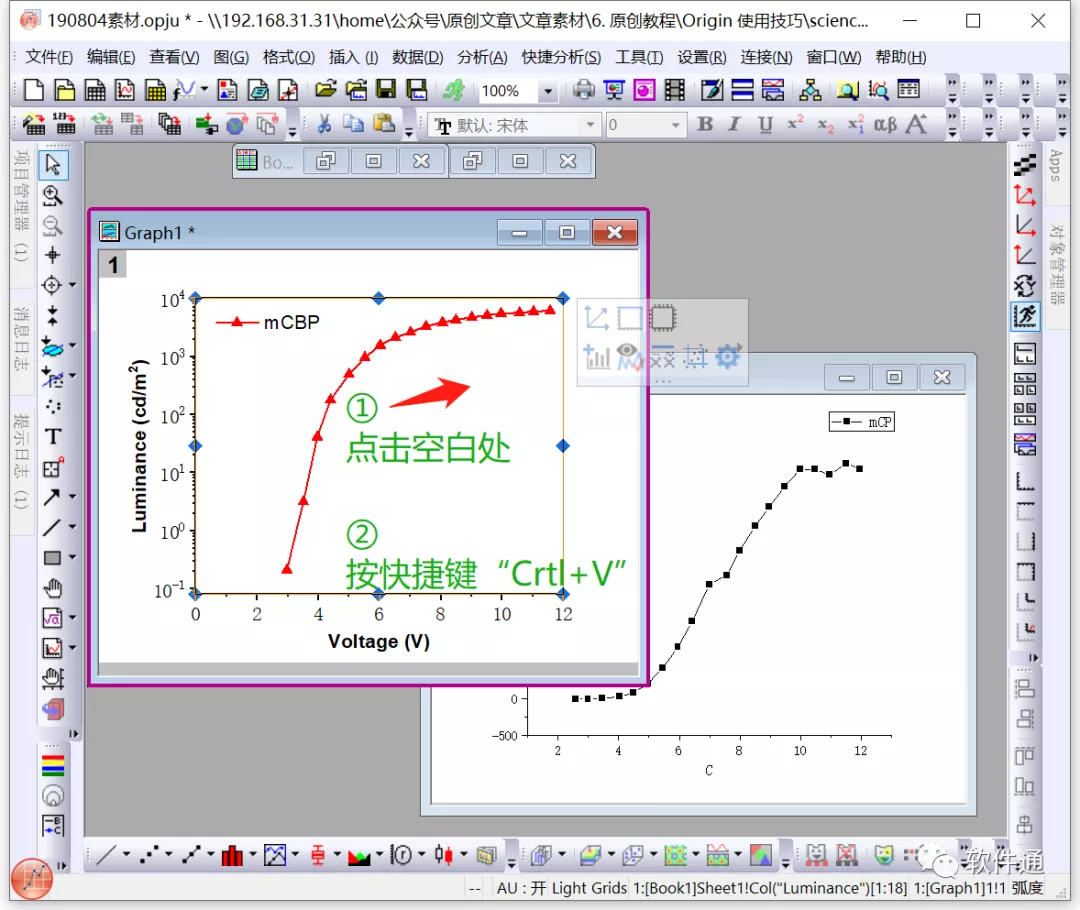Click the Column bar chart icon
The height and width of the screenshot is (910, 1080).
[x=232, y=855]
